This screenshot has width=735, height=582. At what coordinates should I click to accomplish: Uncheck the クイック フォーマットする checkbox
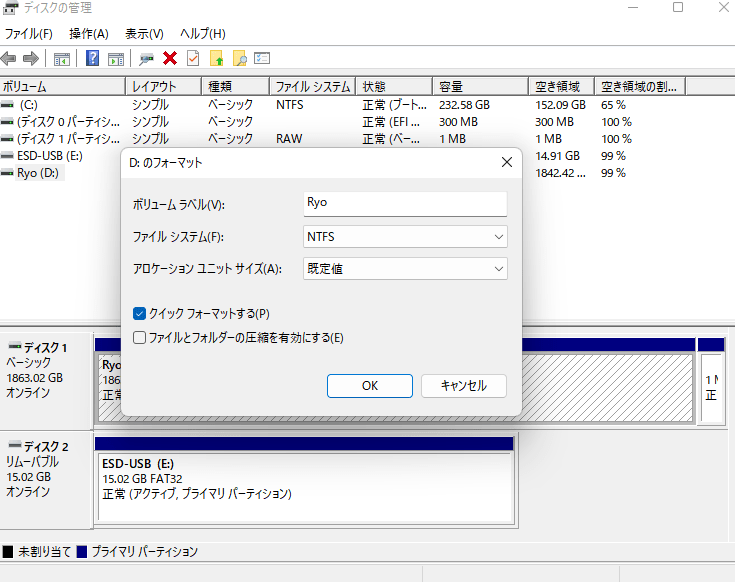coord(140,313)
